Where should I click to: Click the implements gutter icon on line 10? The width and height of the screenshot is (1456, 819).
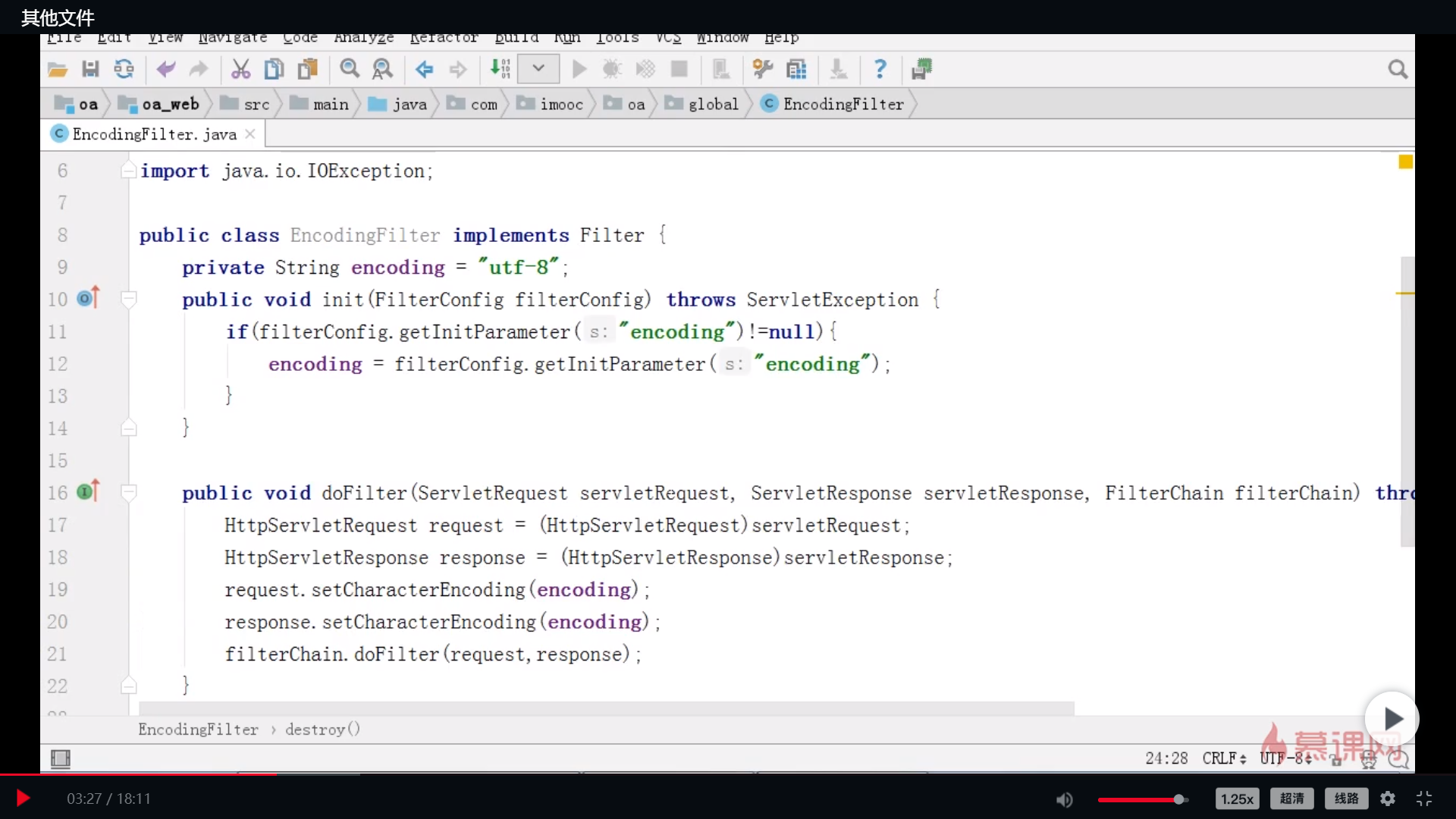[88, 298]
